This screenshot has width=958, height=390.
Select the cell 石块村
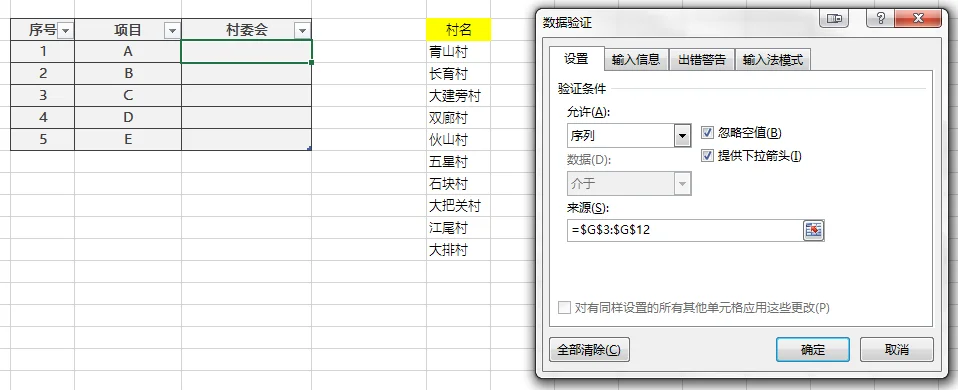pyautogui.click(x=458, y=184)
